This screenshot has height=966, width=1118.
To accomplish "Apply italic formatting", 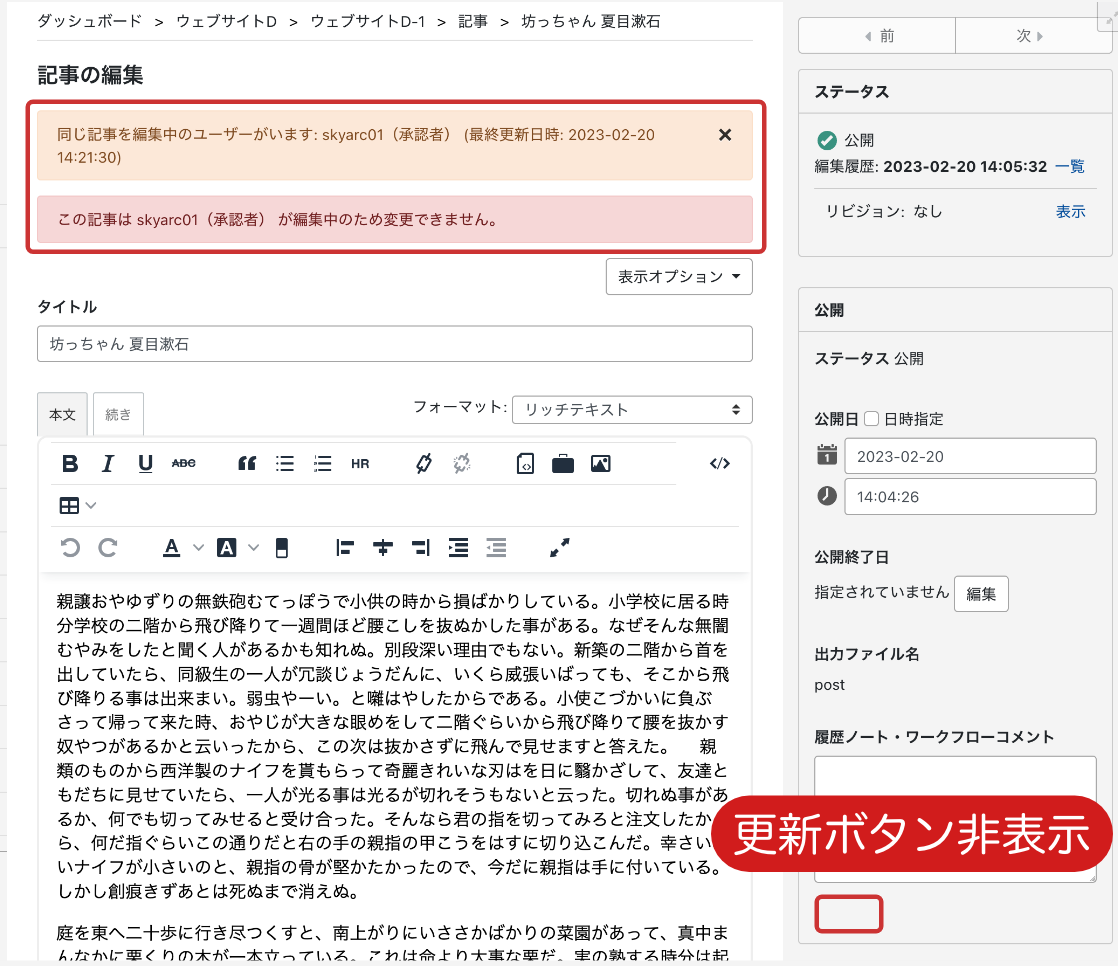I will 108,463.
